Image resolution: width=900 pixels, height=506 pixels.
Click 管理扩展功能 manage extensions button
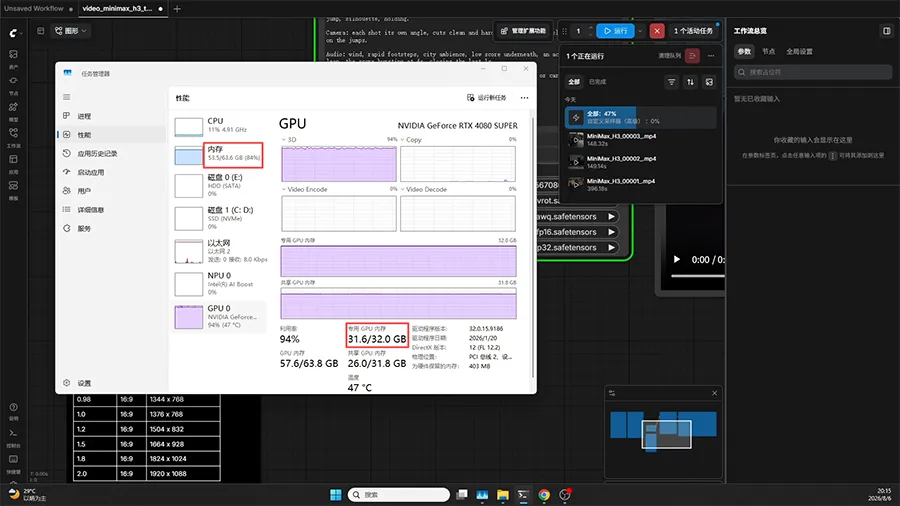point(523,31)
